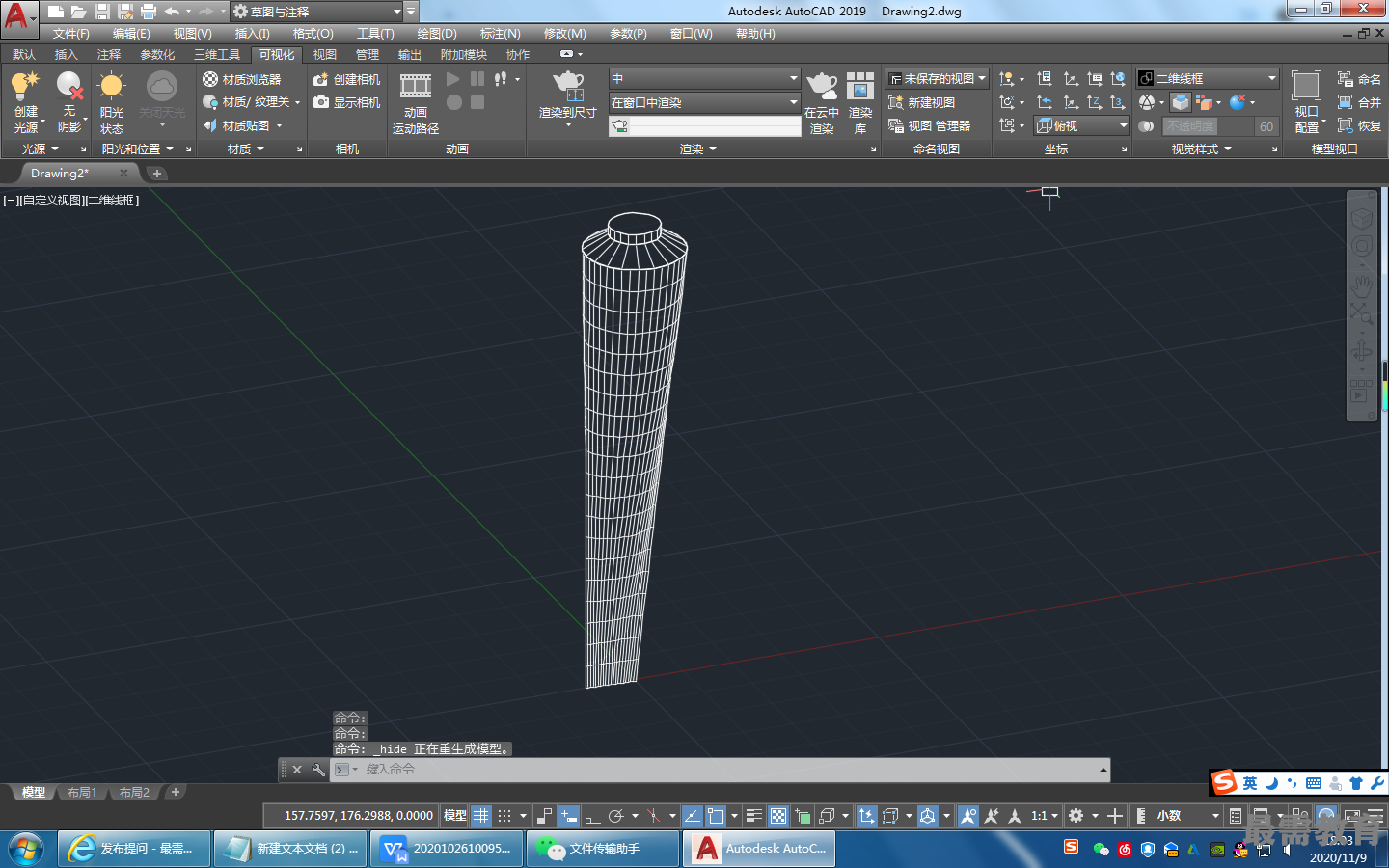Click the animation play button

click(x=453, y=79)
